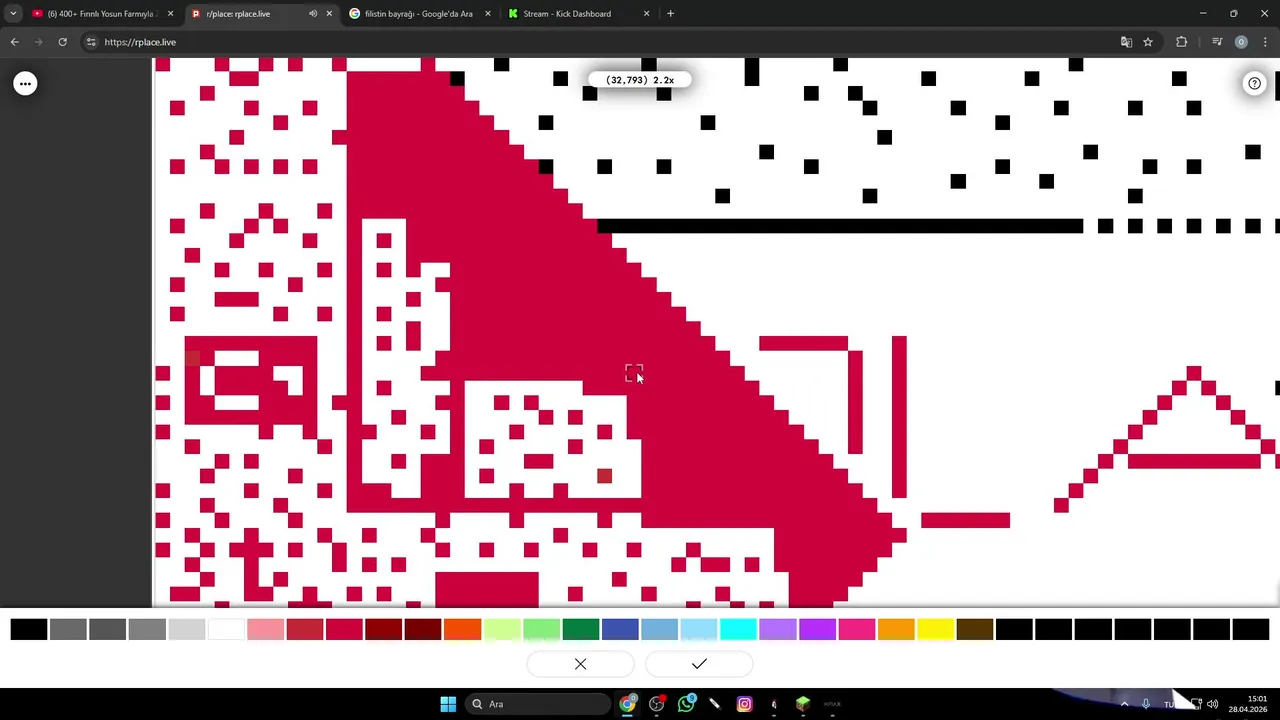Viewport: 1280px width, 720px height.
Task: Mute the r/place tab audio icon
Action: pos(313,14)
